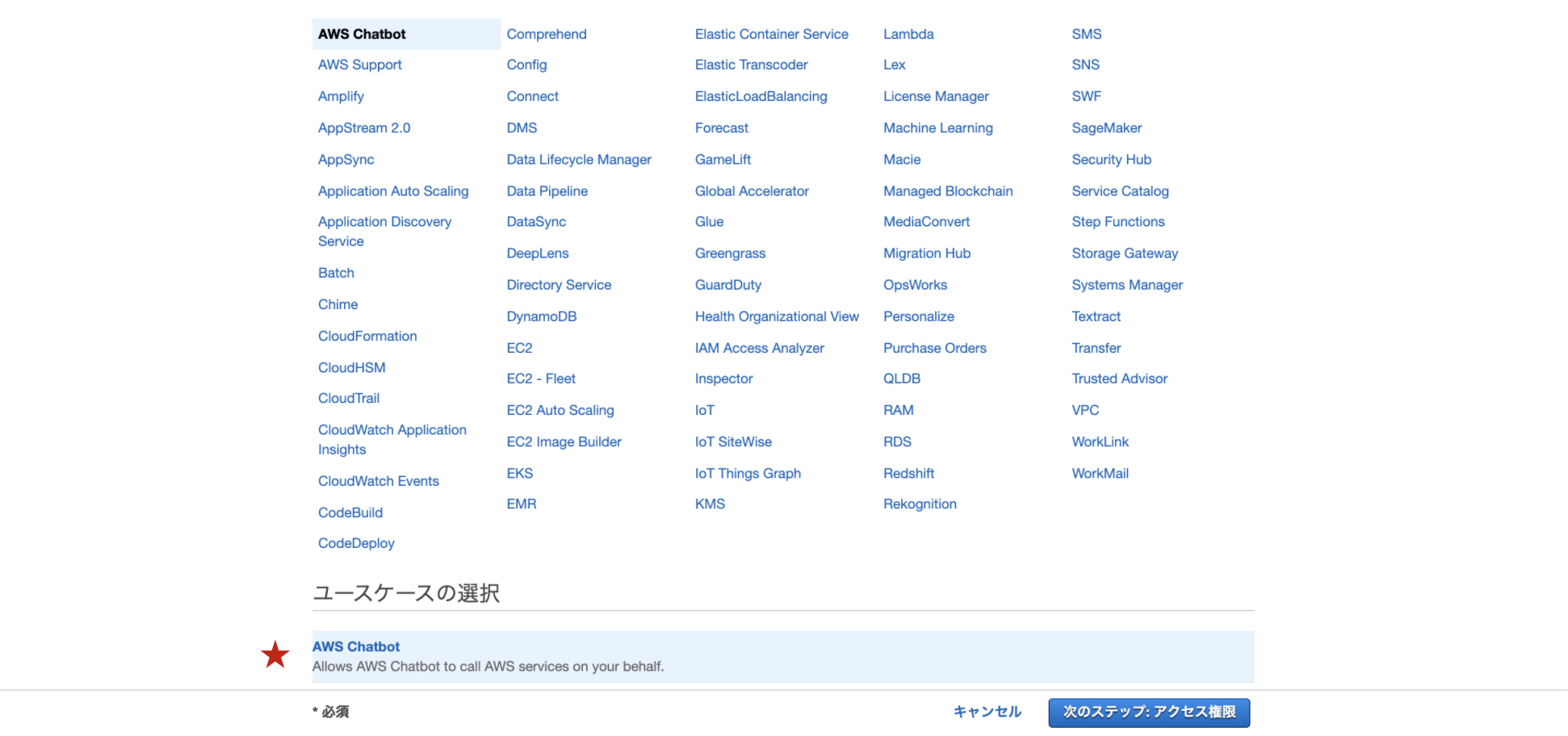
Task: Select the EKS service
Action: pyautogui.click(x=520, y=473)
